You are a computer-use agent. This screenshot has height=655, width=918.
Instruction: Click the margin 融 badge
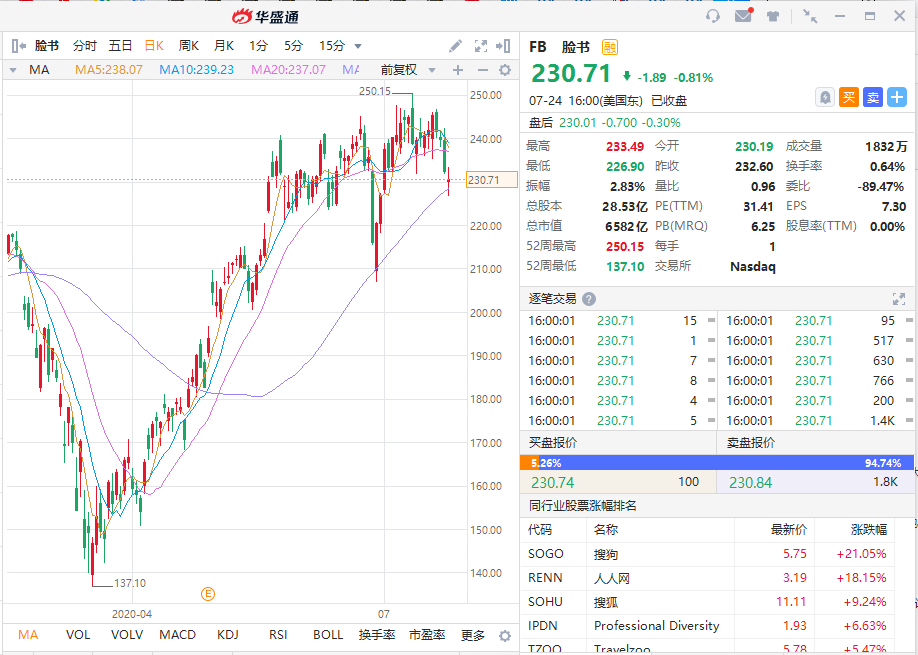[x=610, y=47]
